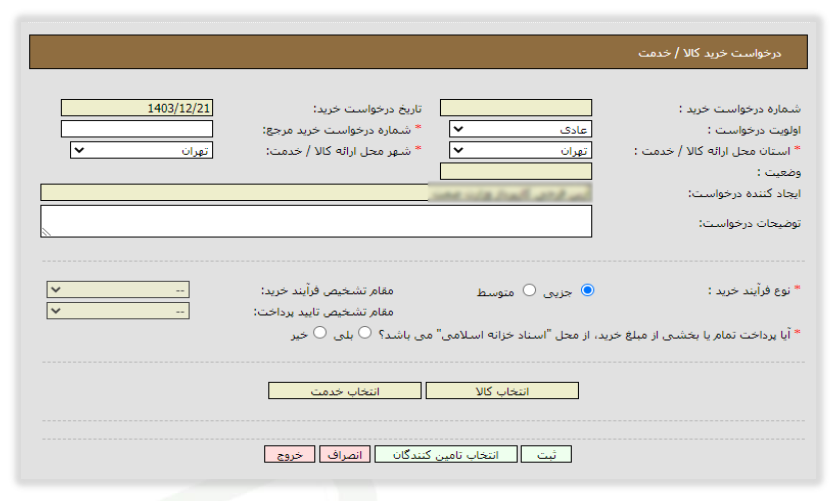Select the جزیی purchase process radio button
838x501 pixels.
587,290
